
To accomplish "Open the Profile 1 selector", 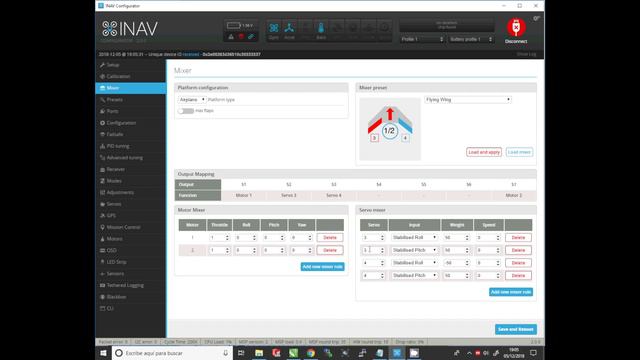I will tap(422, 39).
